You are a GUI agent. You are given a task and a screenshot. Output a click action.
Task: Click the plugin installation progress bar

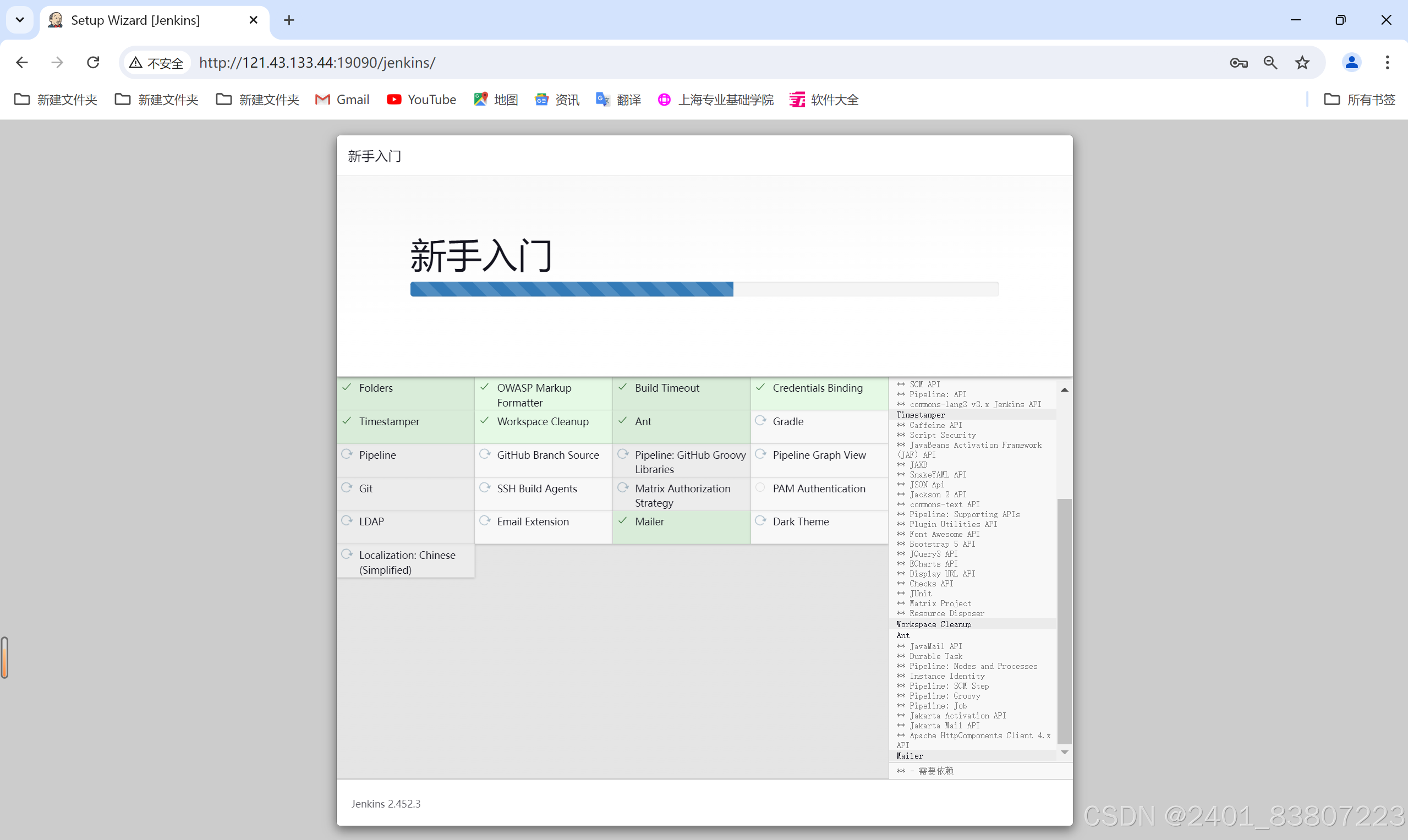click(704, 289)
